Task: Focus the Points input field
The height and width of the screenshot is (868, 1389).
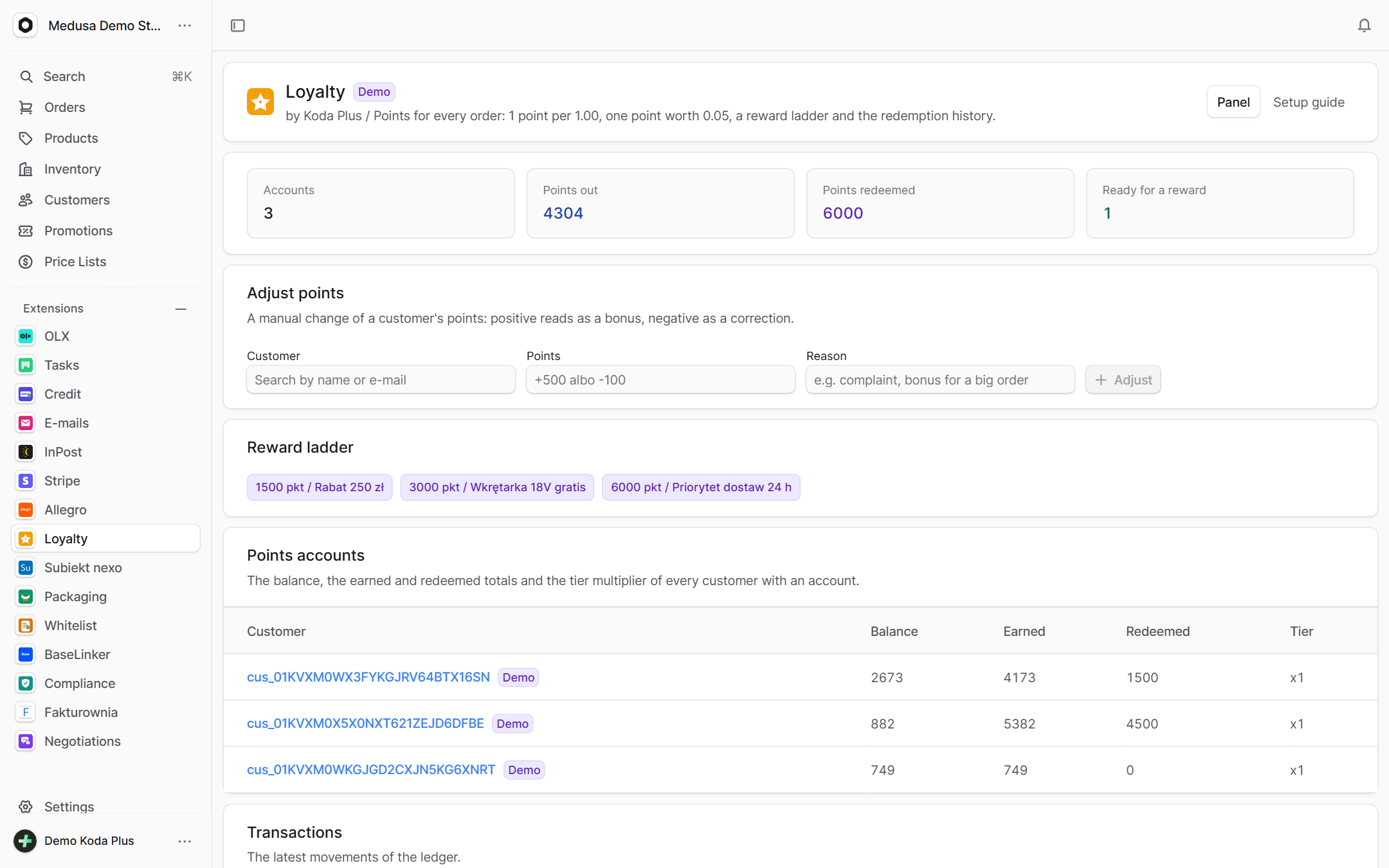Action: click(660, 380)
